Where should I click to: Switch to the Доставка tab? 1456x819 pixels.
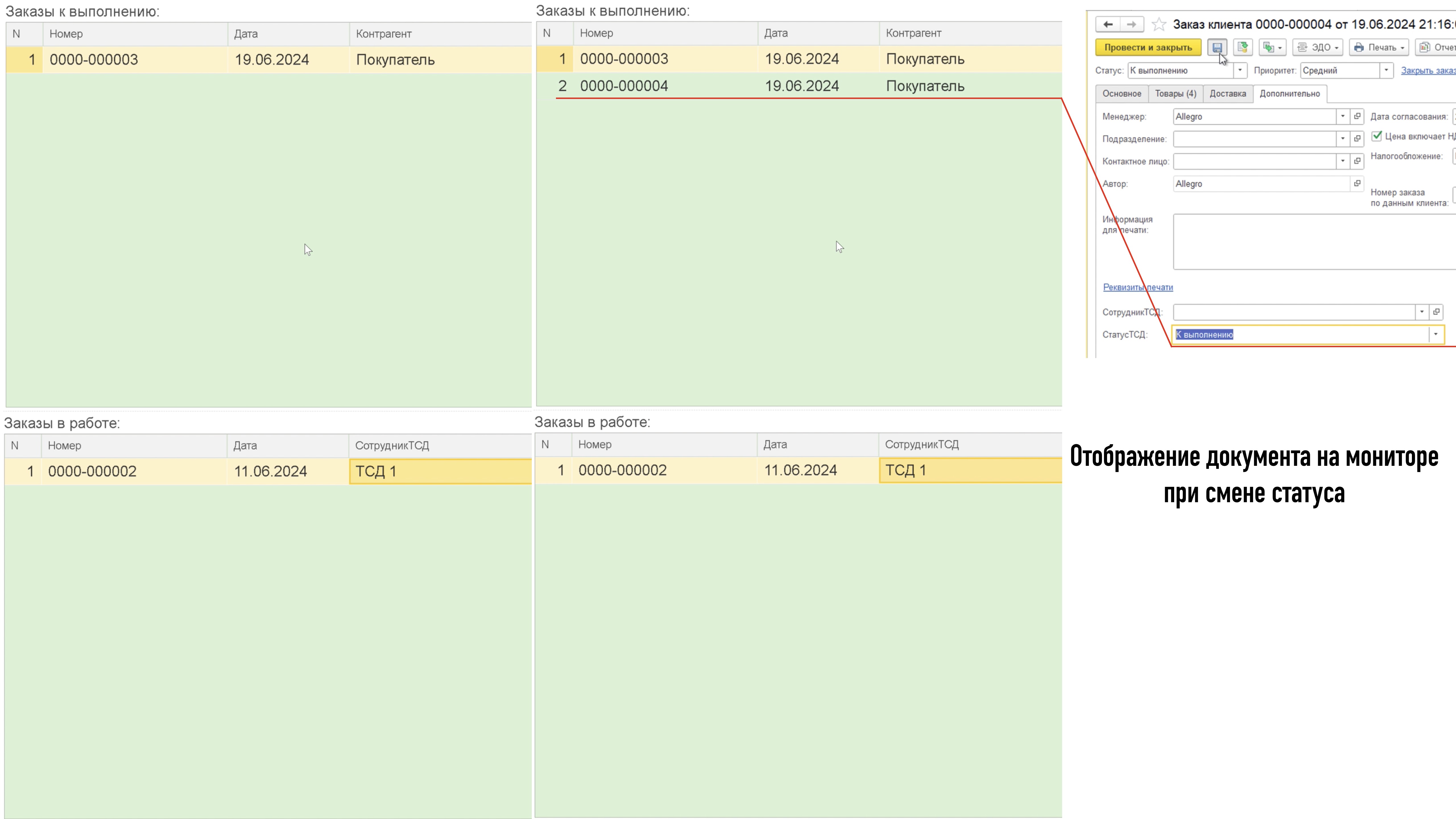pos(1228,94)
